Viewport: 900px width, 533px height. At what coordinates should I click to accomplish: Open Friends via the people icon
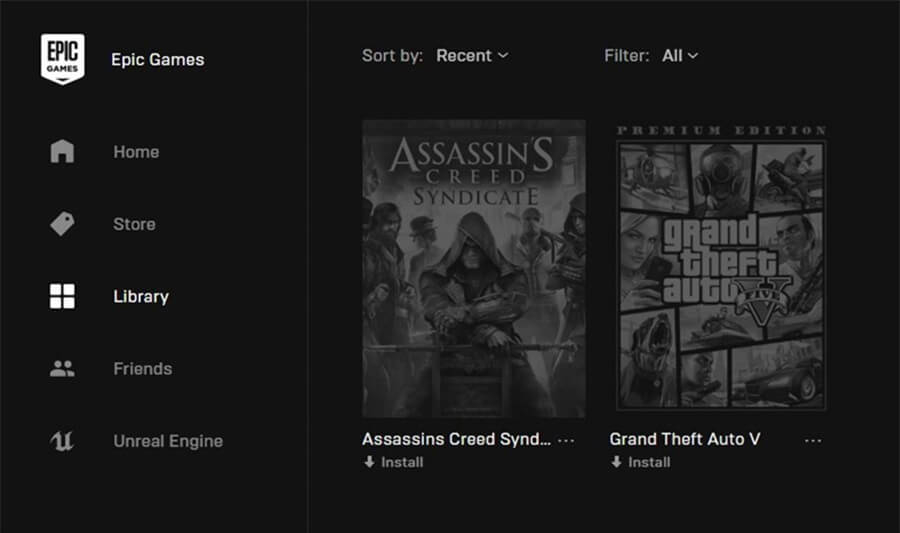coord(62,369)
